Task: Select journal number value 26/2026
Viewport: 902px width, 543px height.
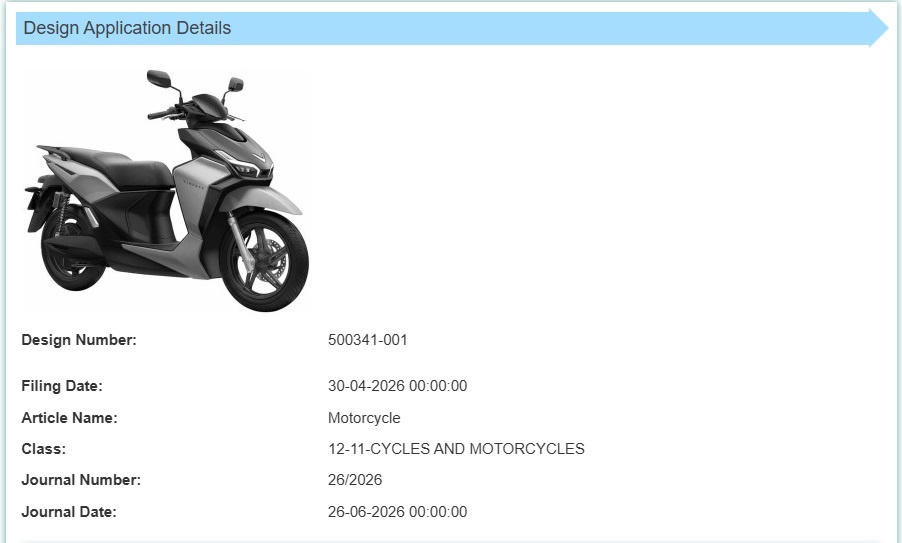Action: pos(355,480)
